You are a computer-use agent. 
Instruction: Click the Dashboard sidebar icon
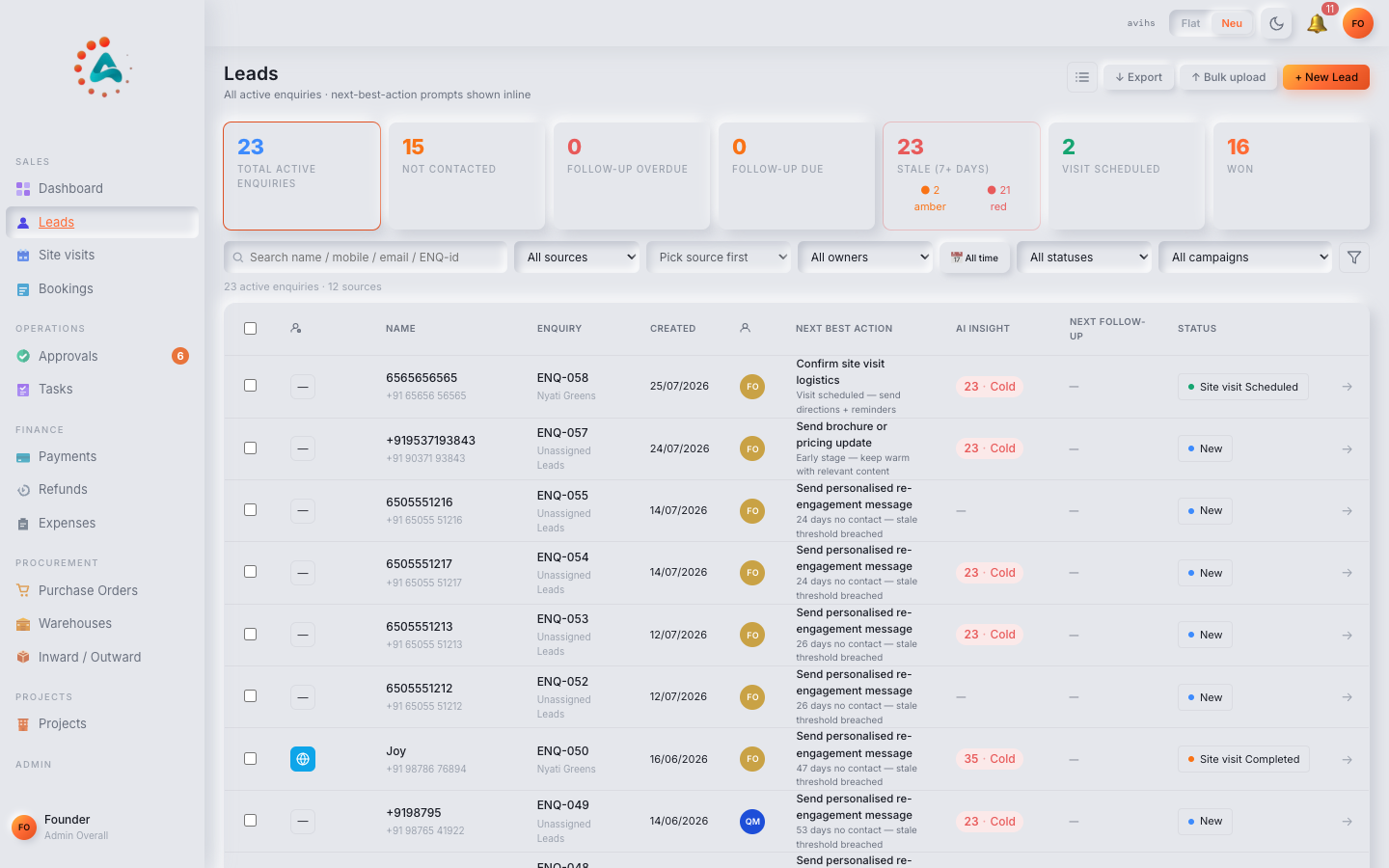pos(23,189)
